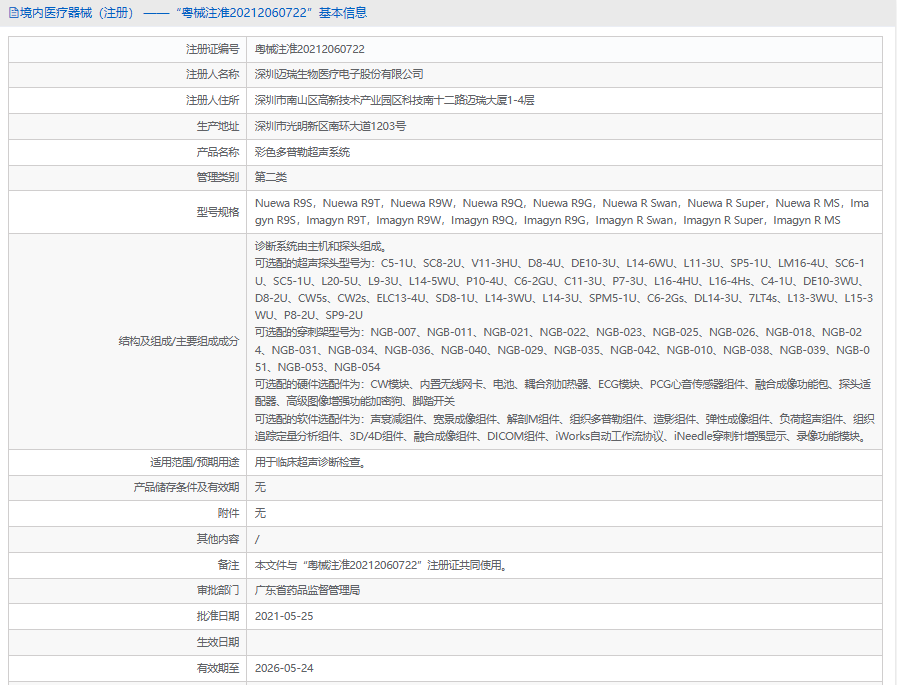Click the 适用范围/预期用途 label
897x685 pixels.
(x=195, y=462)
